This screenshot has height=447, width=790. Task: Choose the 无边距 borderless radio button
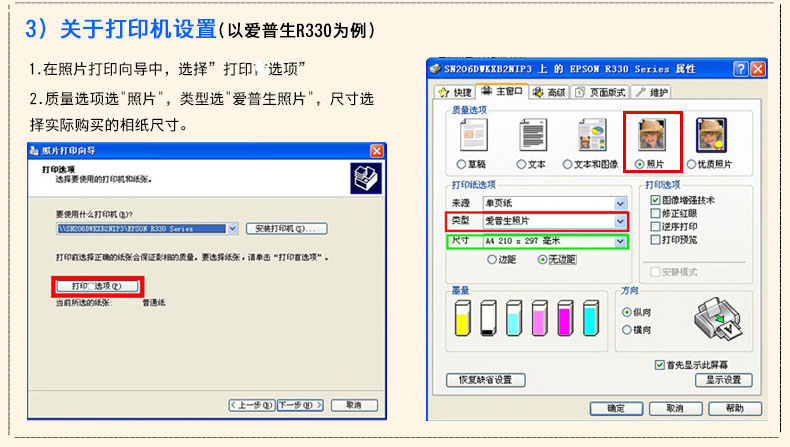tap(542, 260)
